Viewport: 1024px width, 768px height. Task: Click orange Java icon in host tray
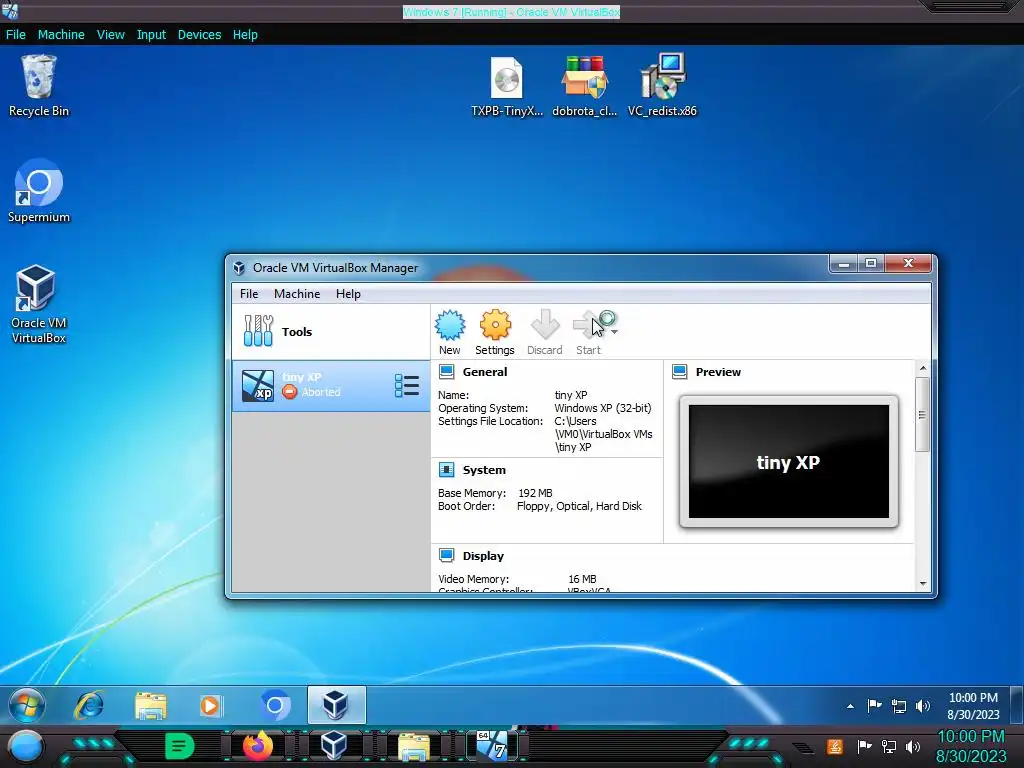tap(835, 746)
